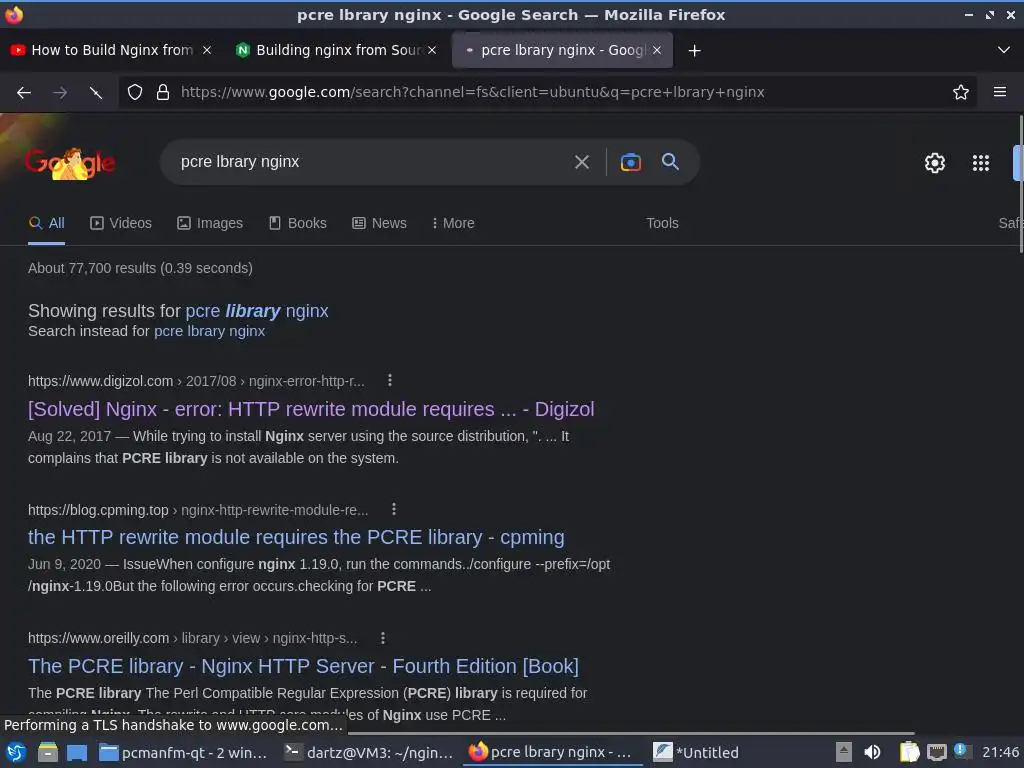Click into the Google search query field
Viewport: 1024px width, 768px height.
(369, 162)
